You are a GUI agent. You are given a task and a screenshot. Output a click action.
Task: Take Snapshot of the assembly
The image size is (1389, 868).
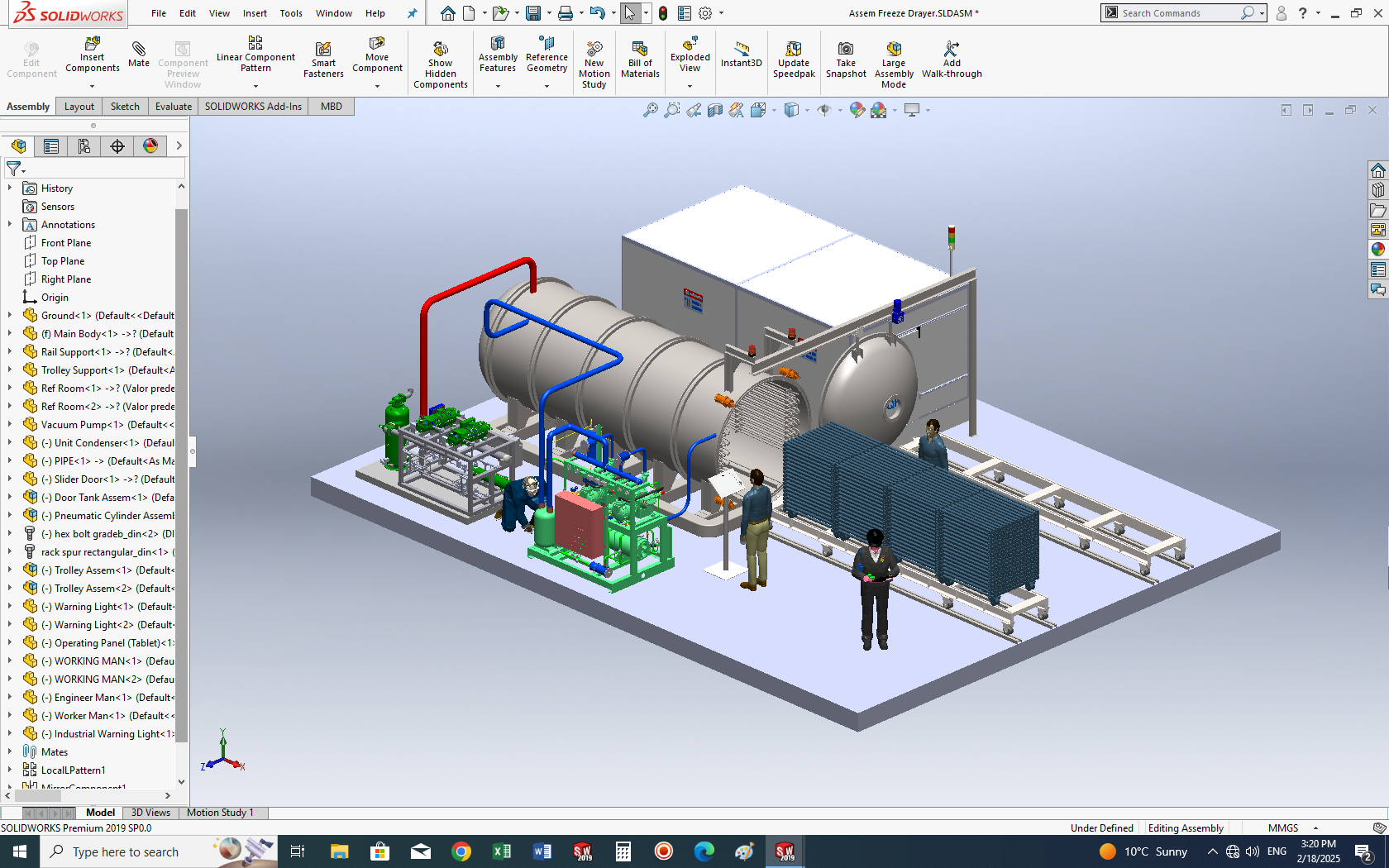(x=846, y=60)
